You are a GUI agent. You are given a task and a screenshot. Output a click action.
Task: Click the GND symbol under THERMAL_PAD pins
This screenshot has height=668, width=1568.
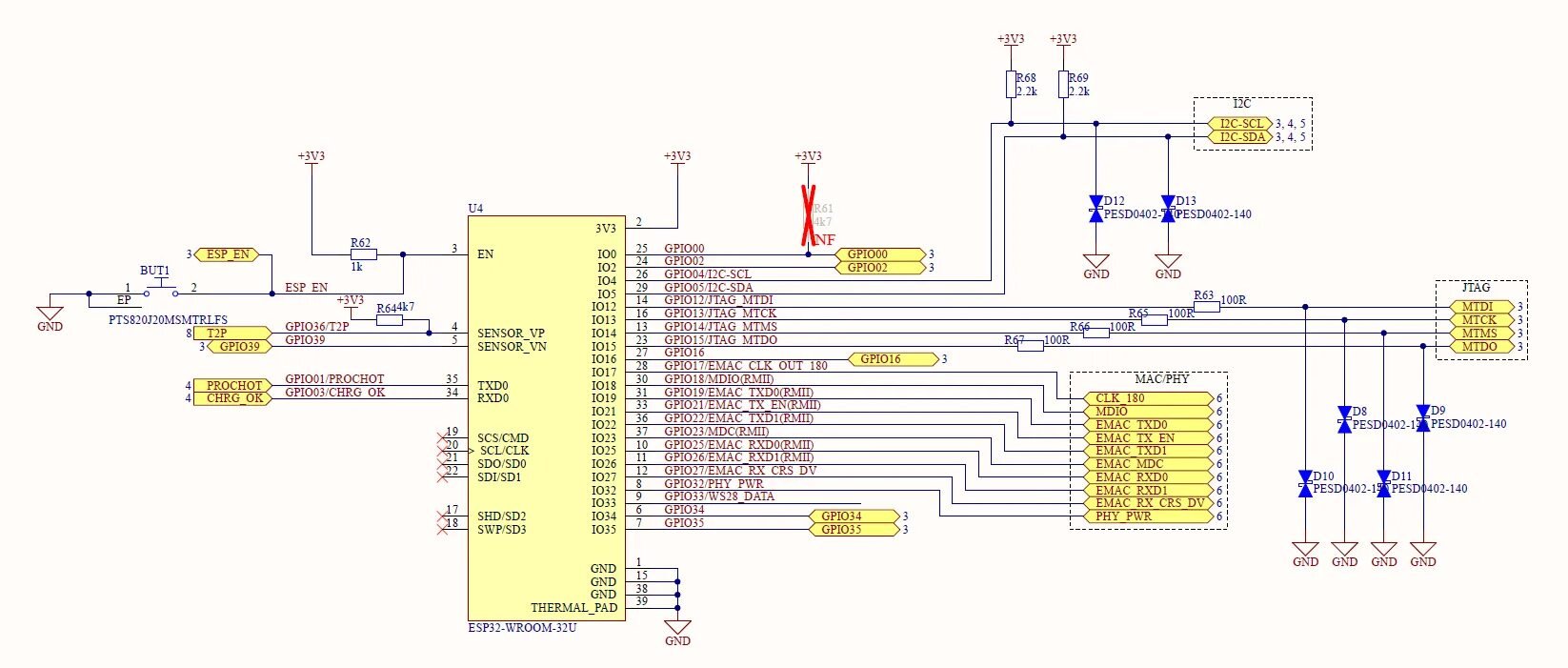coord(677,628)
